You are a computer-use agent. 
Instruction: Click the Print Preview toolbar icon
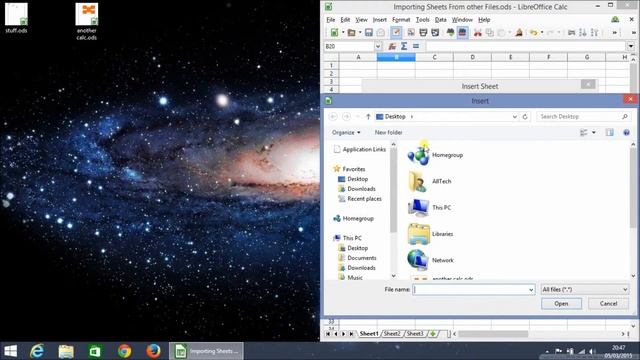click(435, 33)
